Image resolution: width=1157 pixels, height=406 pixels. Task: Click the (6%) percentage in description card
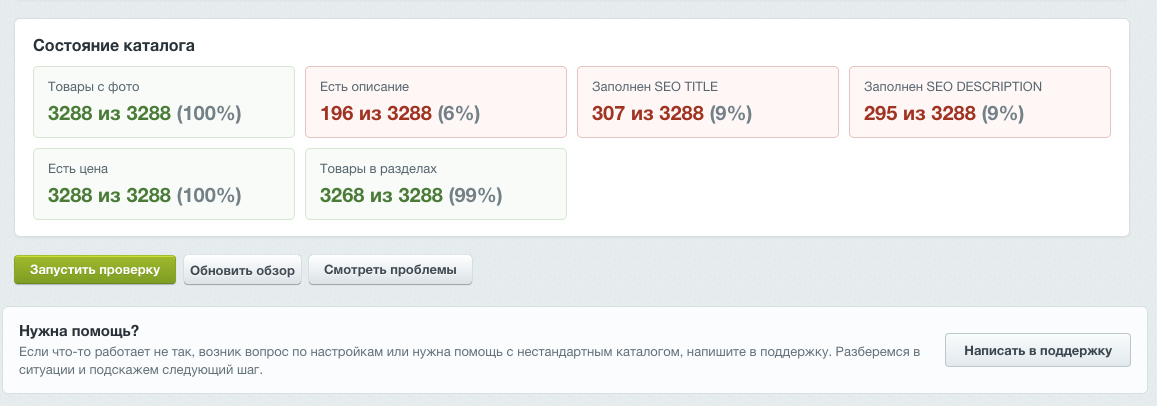(x=459, y=114)
